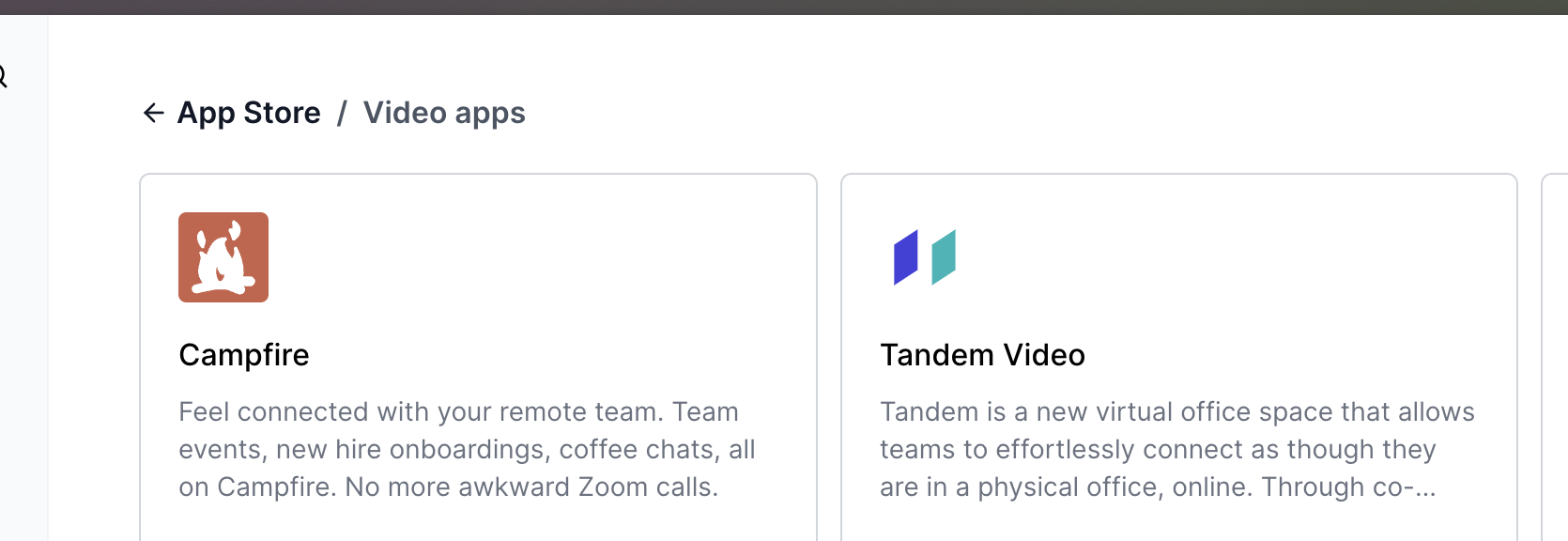
Task: Select the flame logo on the Campfire card
Action: coord(223,256)
